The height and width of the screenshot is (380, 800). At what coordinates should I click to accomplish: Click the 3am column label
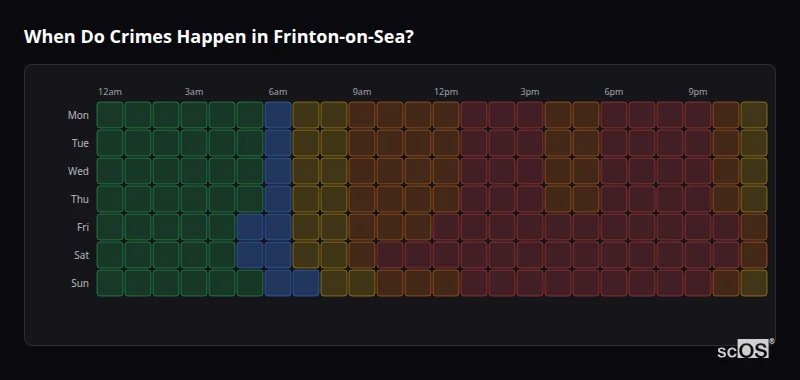point(194,92)
